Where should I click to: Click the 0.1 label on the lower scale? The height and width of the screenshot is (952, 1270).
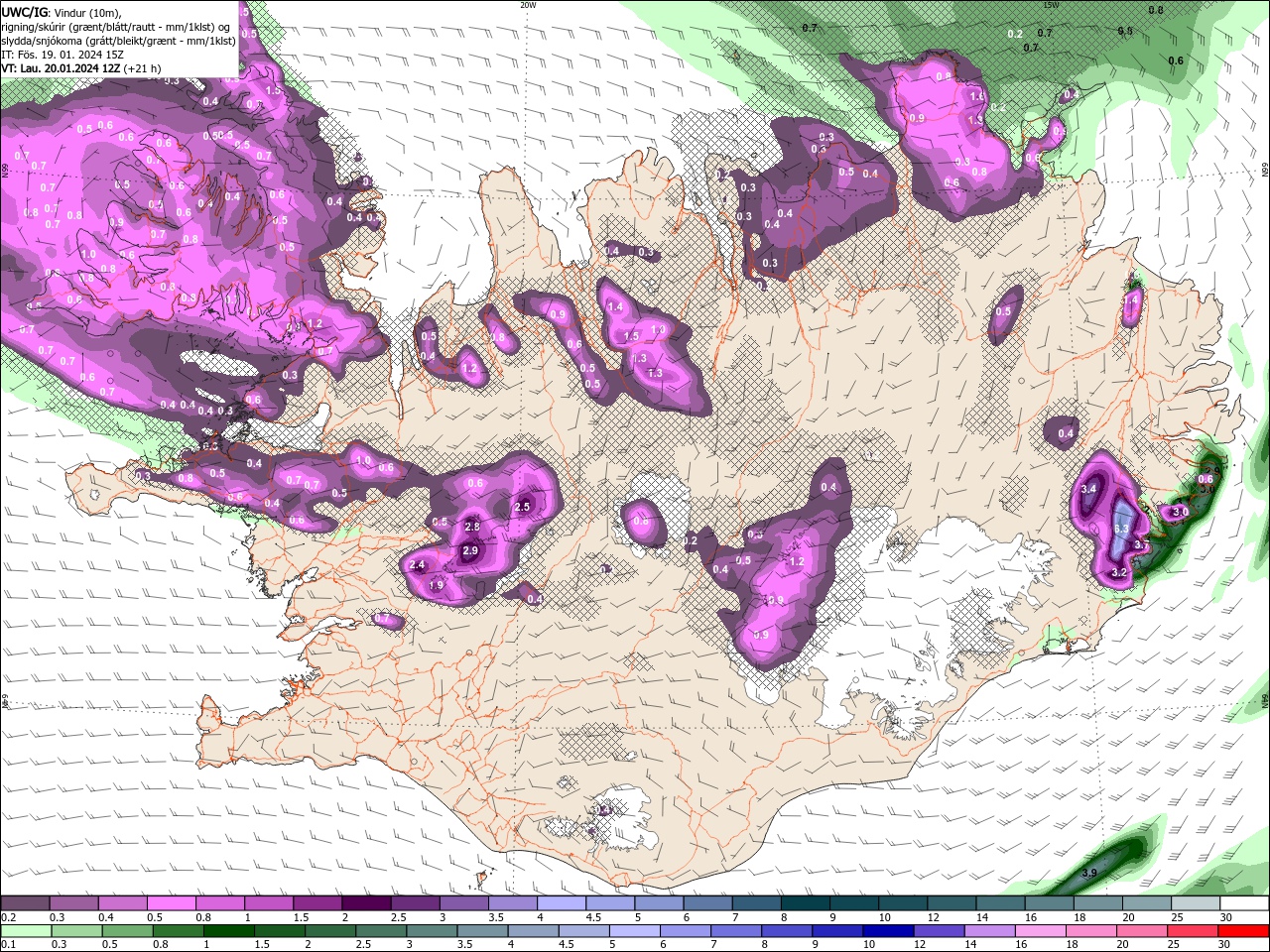click(x=9, y=945)
